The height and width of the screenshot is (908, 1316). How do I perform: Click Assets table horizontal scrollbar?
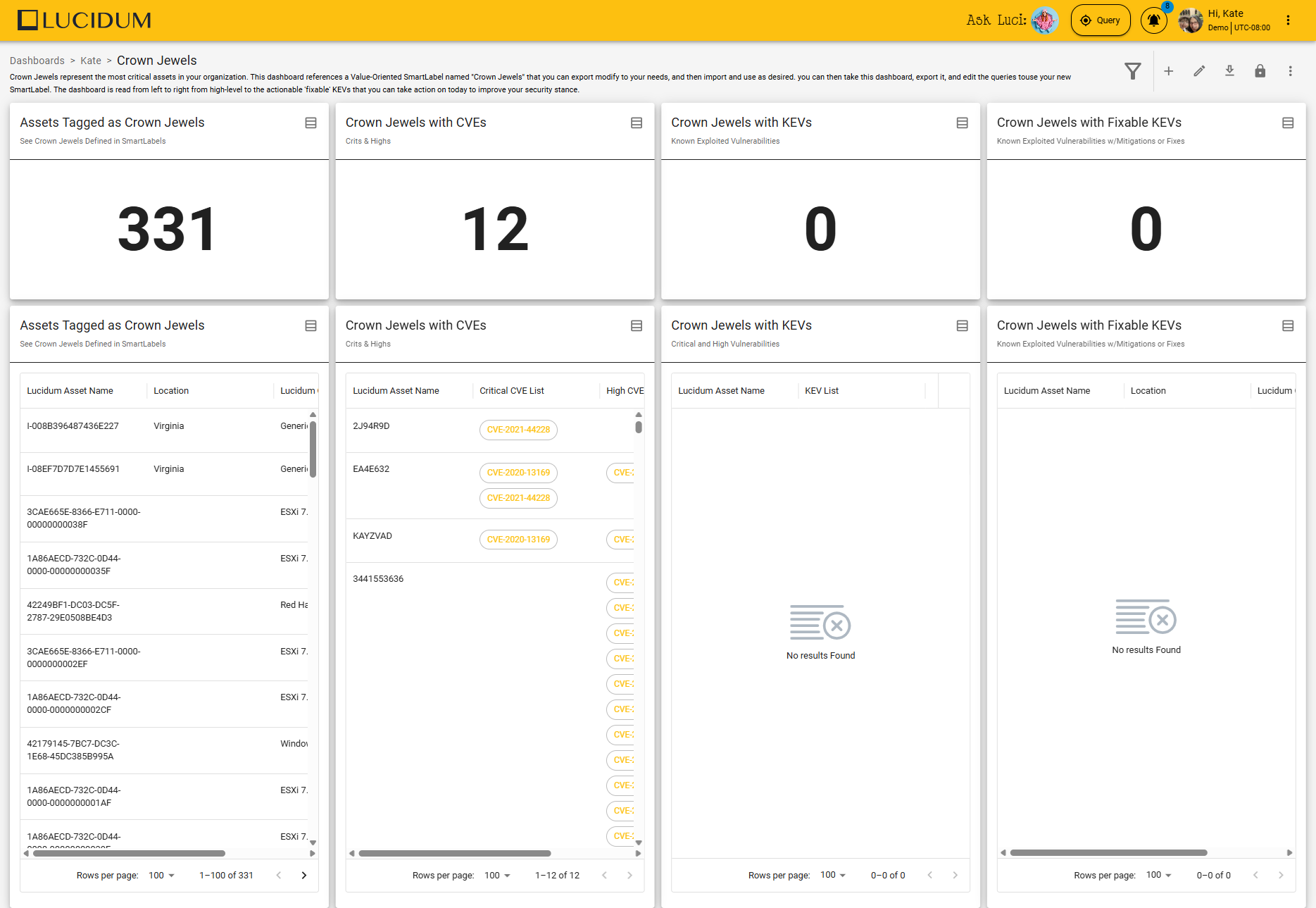130,853
